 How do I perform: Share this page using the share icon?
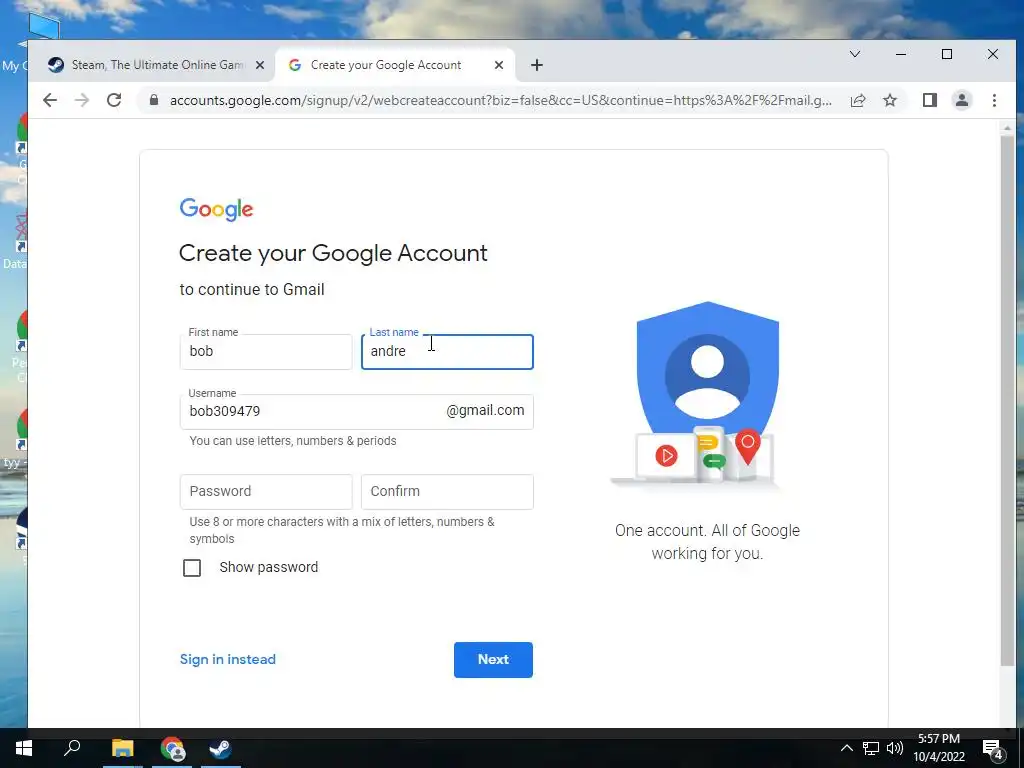click(x=858, y=100)
